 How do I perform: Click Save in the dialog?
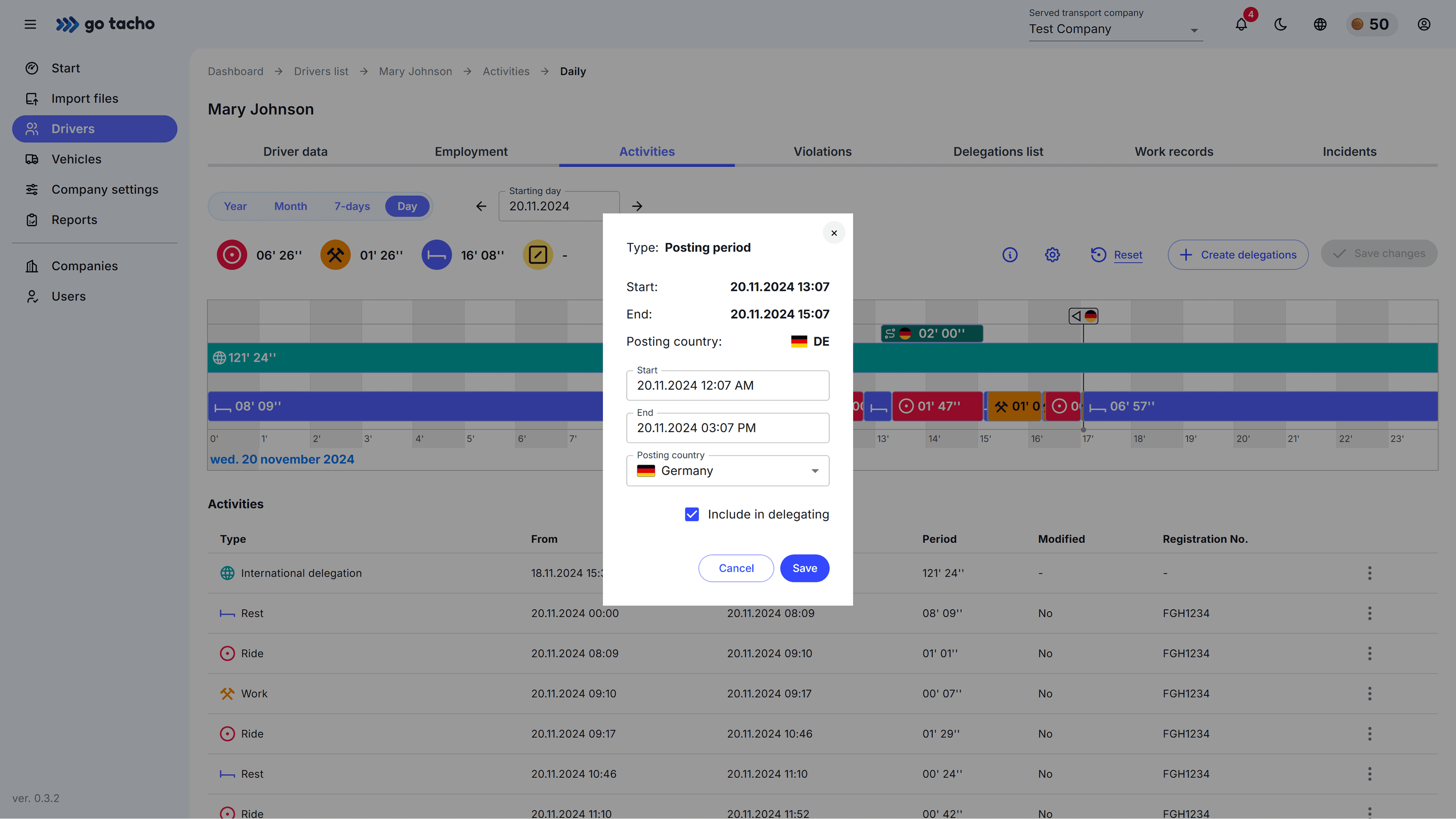tap(804, 568)
